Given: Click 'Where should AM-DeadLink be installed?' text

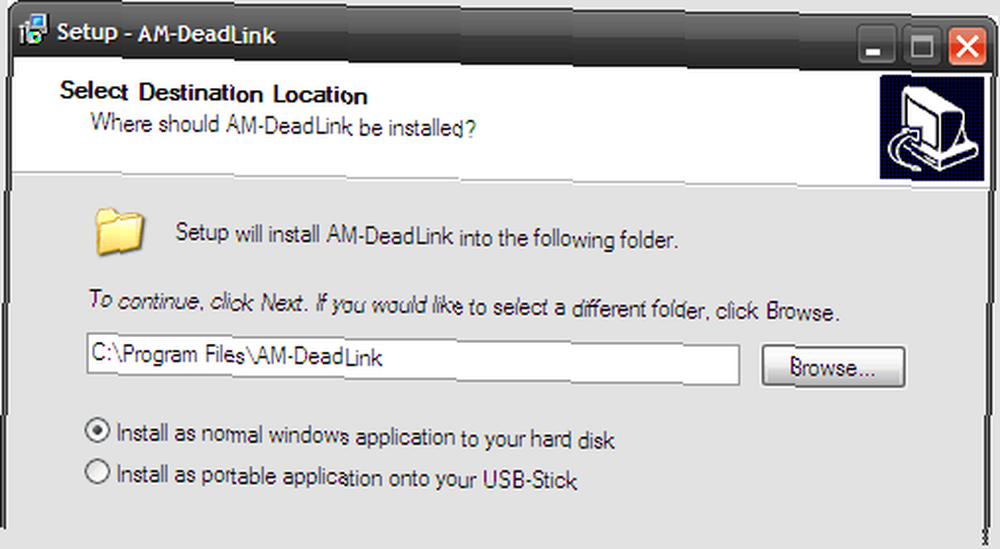Looking at the screenshot, I should tap(283, 125).
